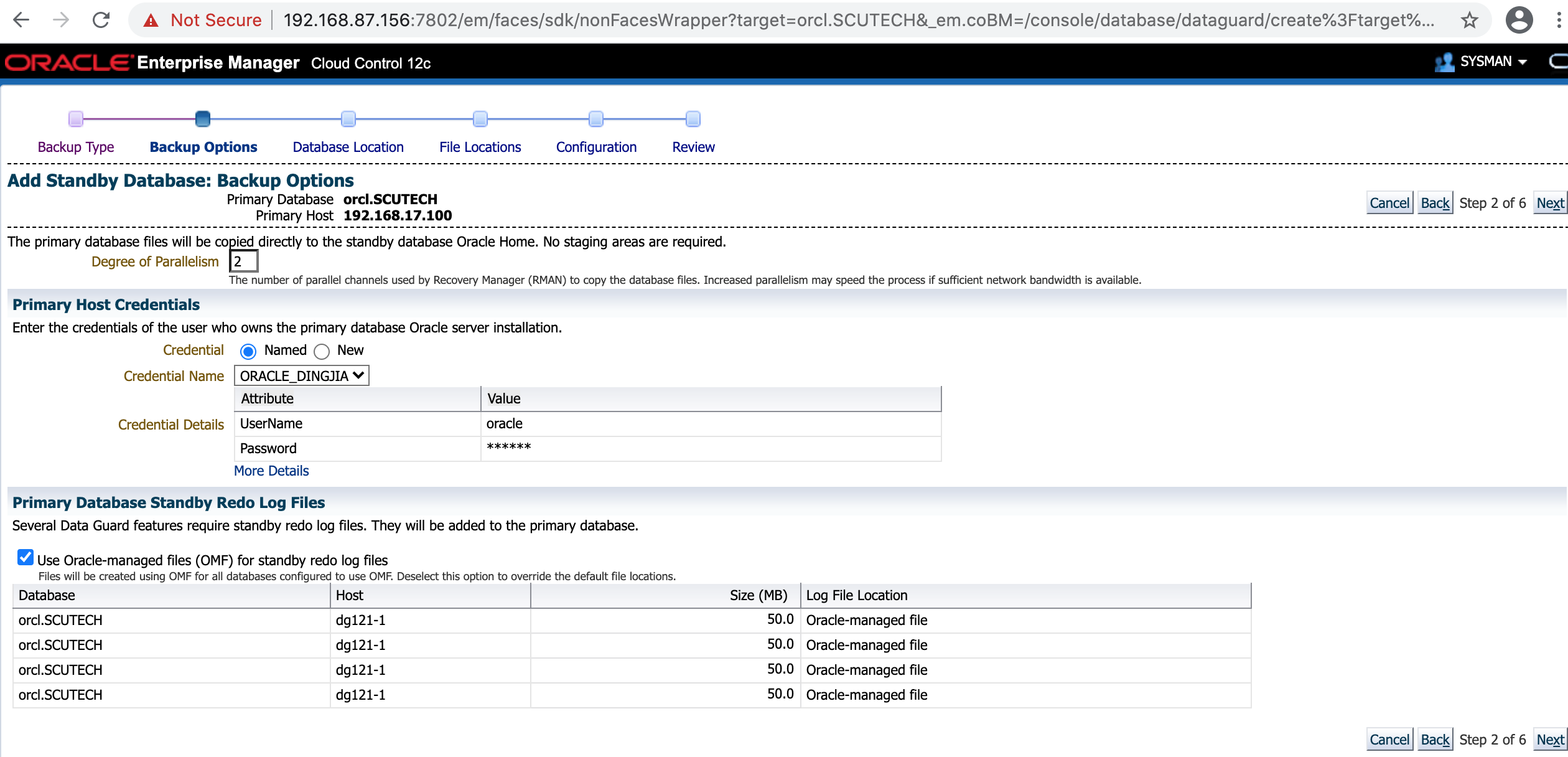This screenshot has width=1568, height=757.
Task: Reload the page with refresh icon
Action: 101,20
